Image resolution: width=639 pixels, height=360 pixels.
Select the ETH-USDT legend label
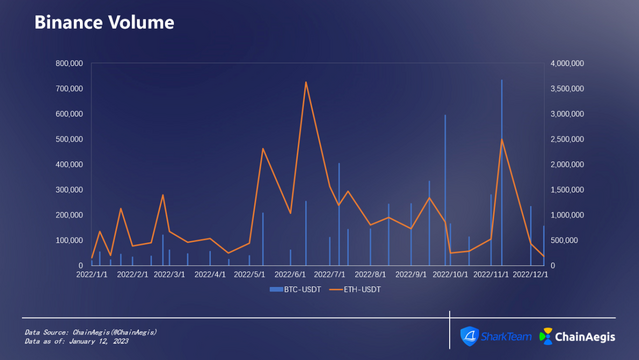pos(362,289)
